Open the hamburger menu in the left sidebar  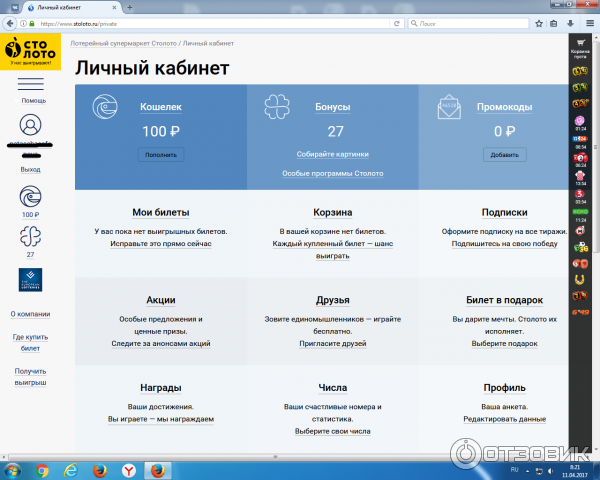[32, 84]
